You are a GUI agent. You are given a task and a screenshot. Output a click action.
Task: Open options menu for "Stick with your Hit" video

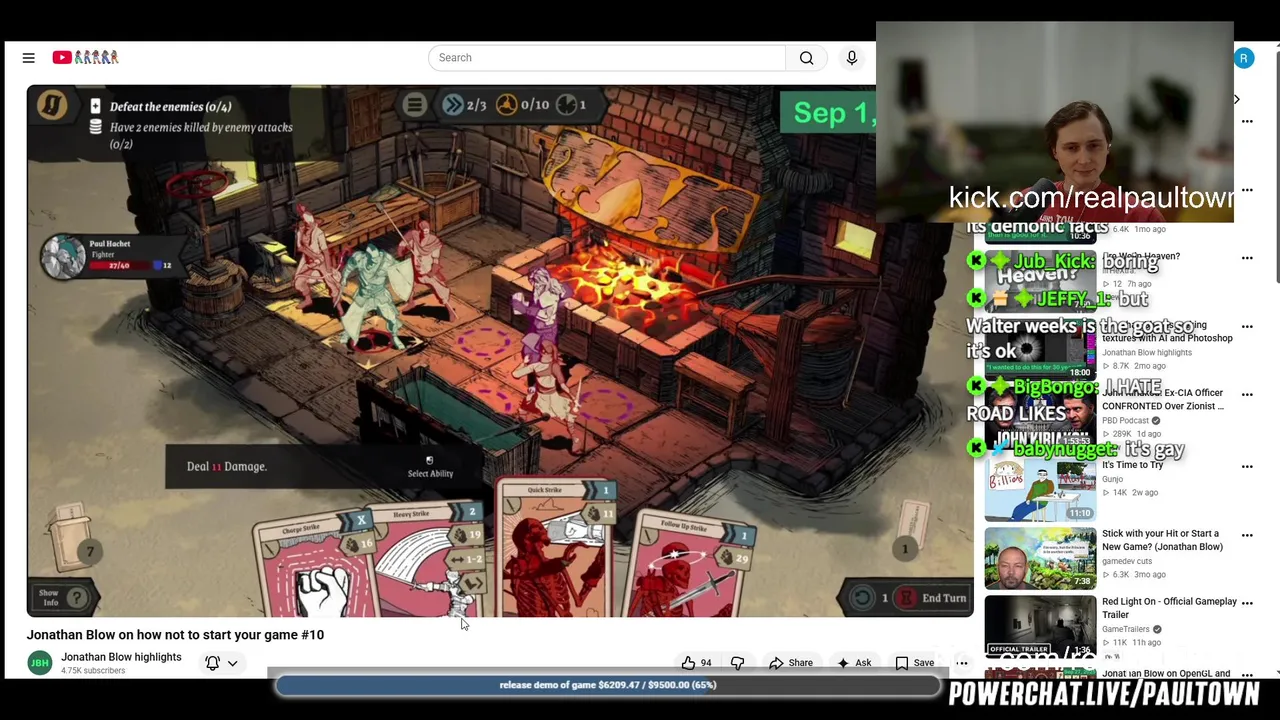click(x=1247, y=535)
